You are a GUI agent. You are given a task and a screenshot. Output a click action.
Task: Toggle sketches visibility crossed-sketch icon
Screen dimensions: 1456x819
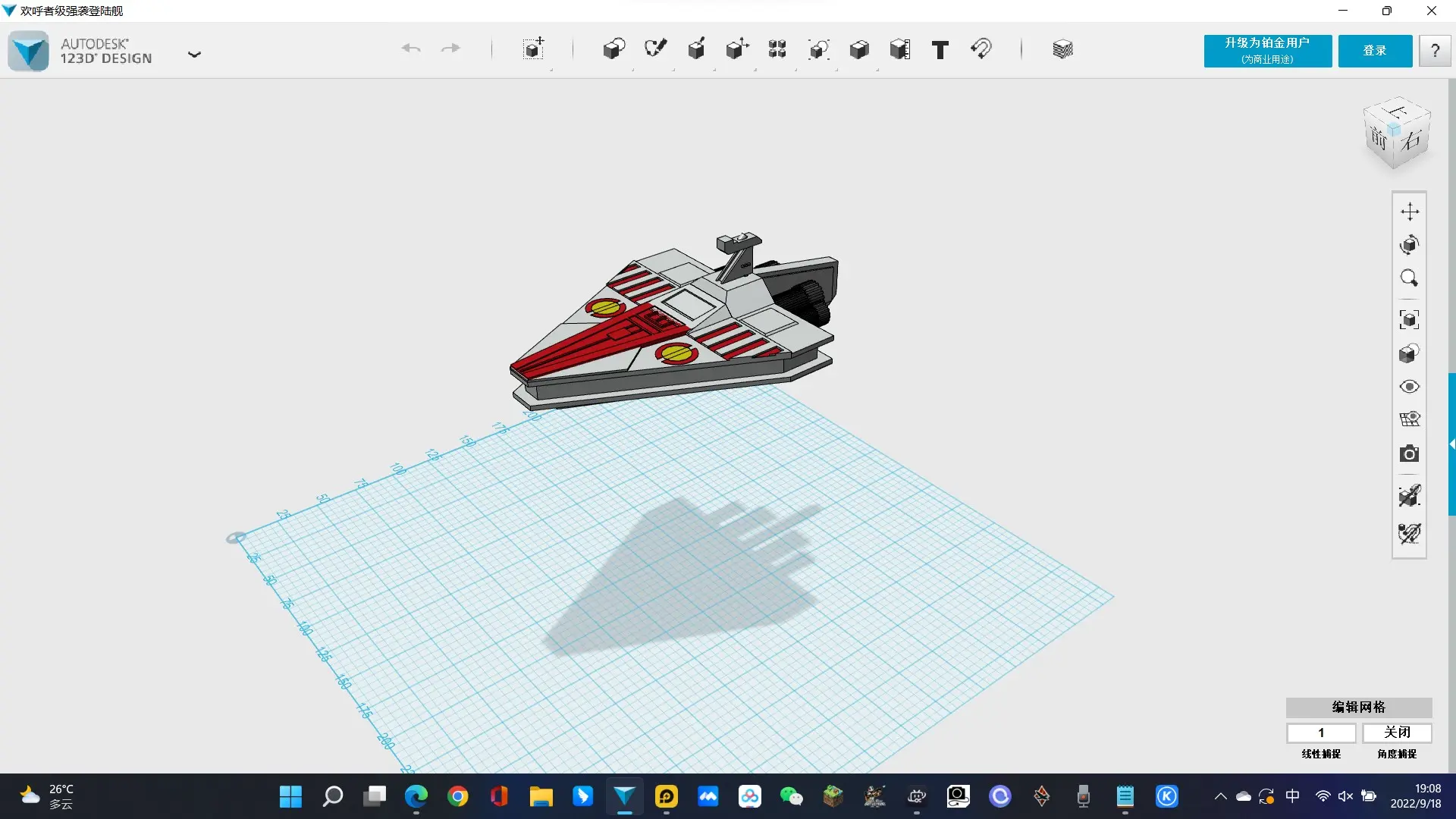(1410, 533)
